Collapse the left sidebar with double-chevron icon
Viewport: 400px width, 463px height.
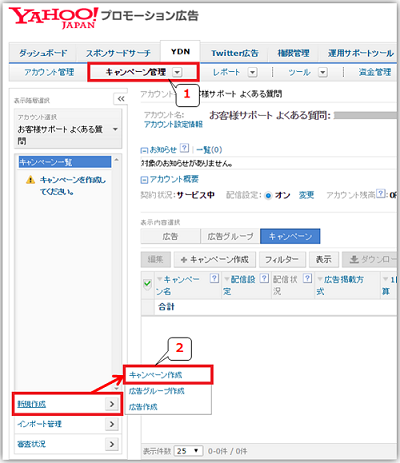click(x=121, y=99)
